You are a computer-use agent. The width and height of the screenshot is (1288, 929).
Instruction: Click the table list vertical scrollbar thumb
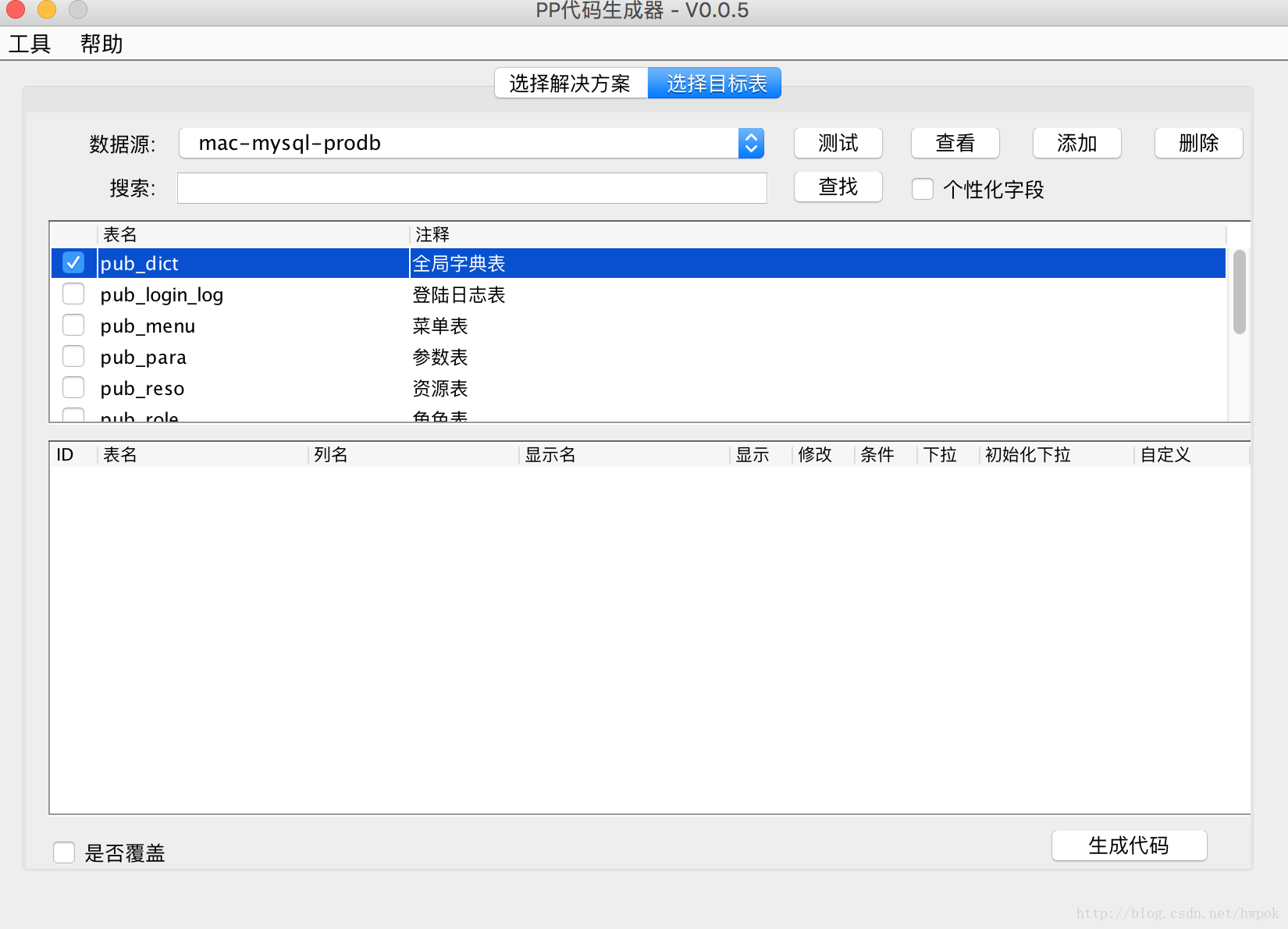(1240, 292)
